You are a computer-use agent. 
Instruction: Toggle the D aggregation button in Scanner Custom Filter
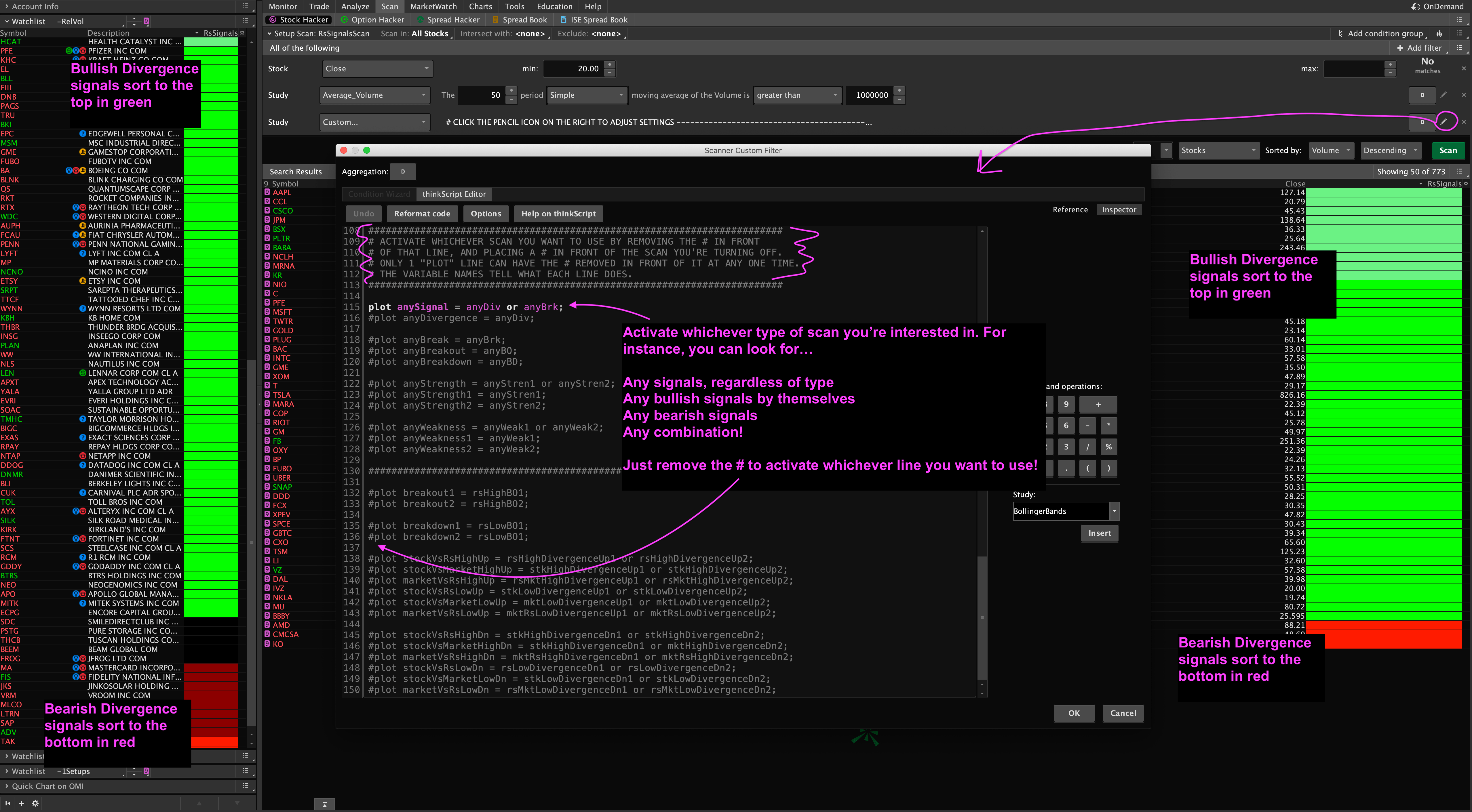tap(403, 171)
